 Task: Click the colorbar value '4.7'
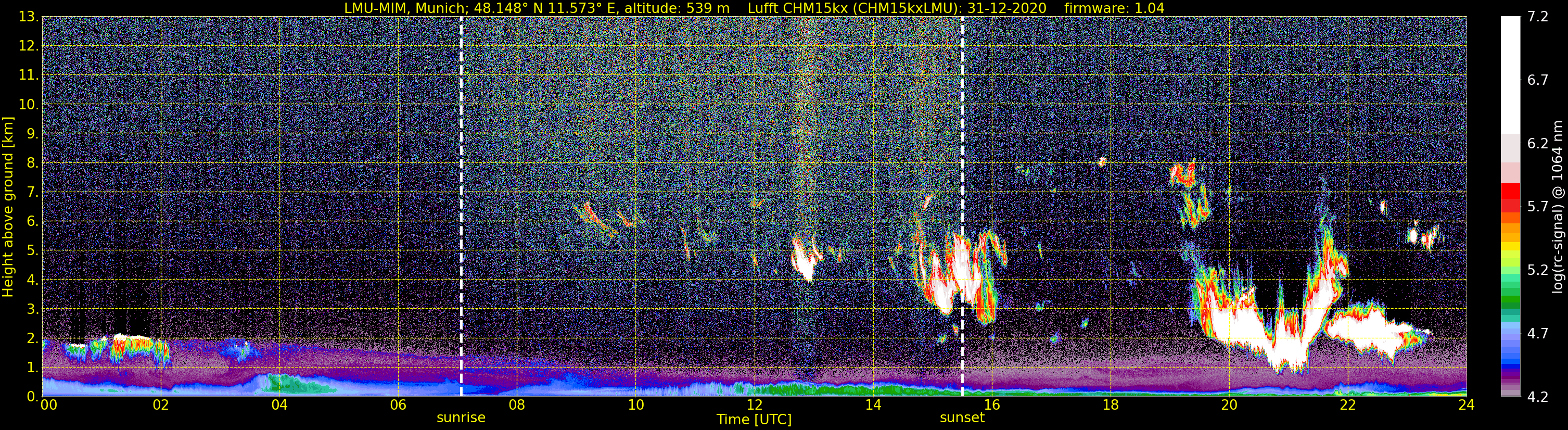1538,333
